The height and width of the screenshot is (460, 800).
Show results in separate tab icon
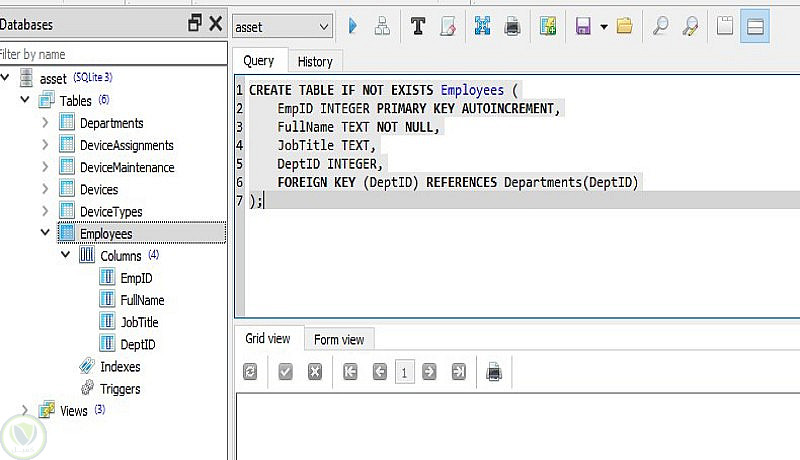point(724,25)
